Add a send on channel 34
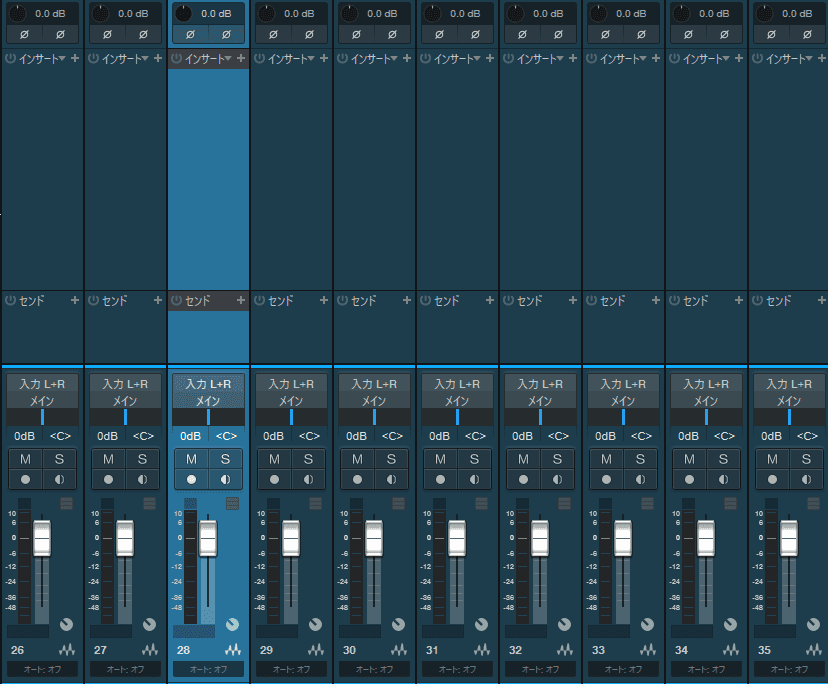This screenshot has height=684, width=828. (x=739, y=300)
